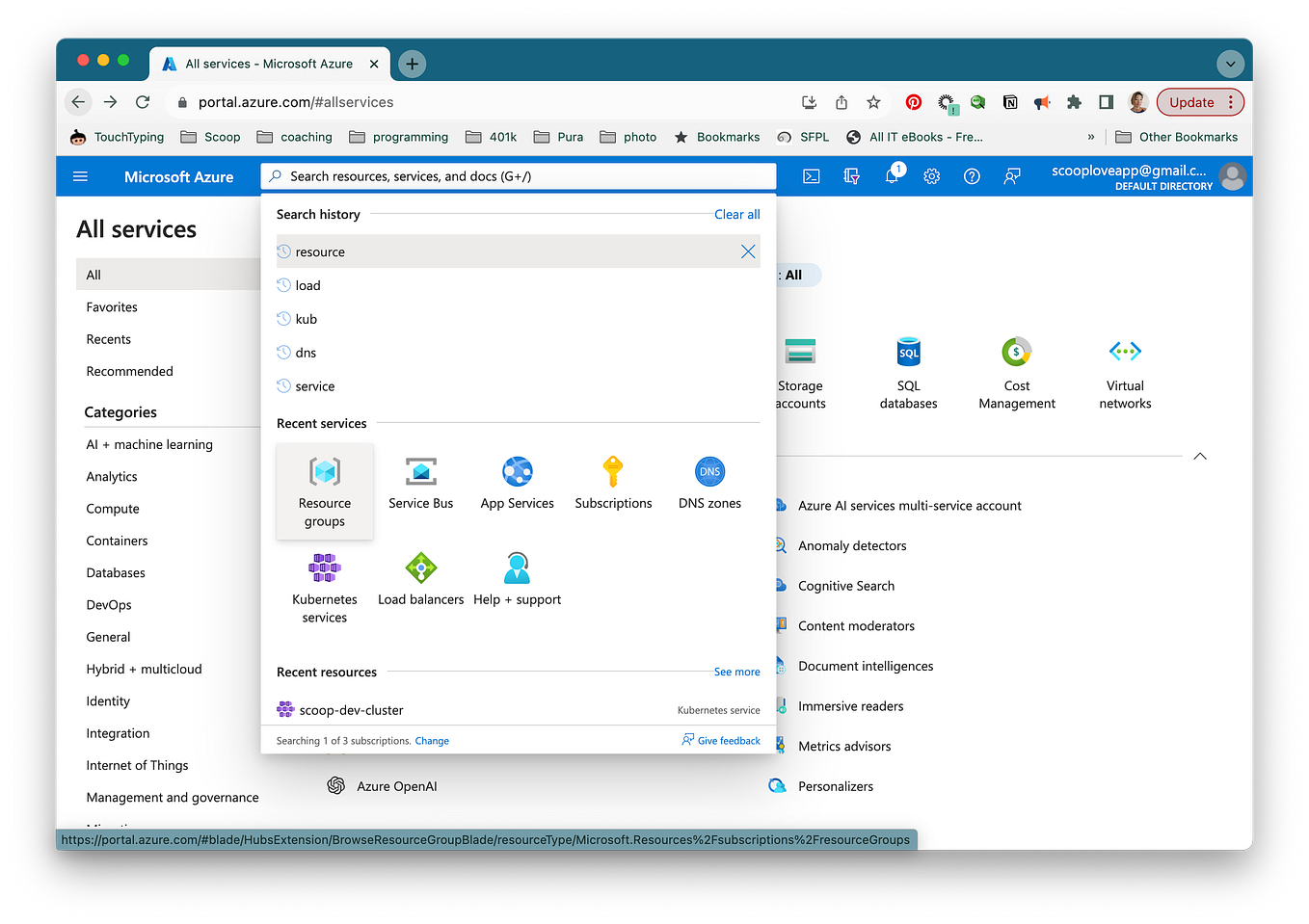Click Clear all to erase search history
Image resolution: width=1309 pixels, height=924 pixels.
[x=736, y=214]
